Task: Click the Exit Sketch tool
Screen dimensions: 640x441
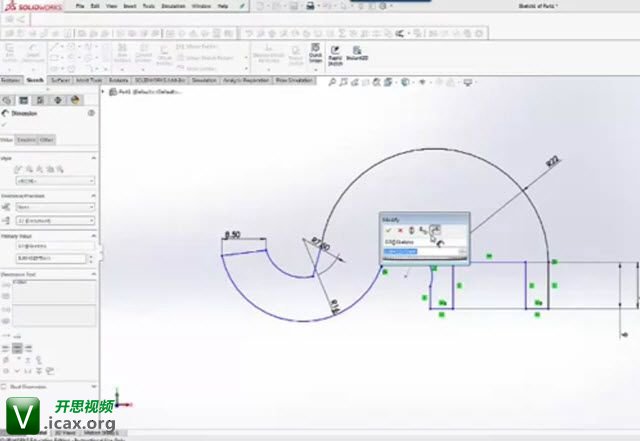Action: [10, 54]
